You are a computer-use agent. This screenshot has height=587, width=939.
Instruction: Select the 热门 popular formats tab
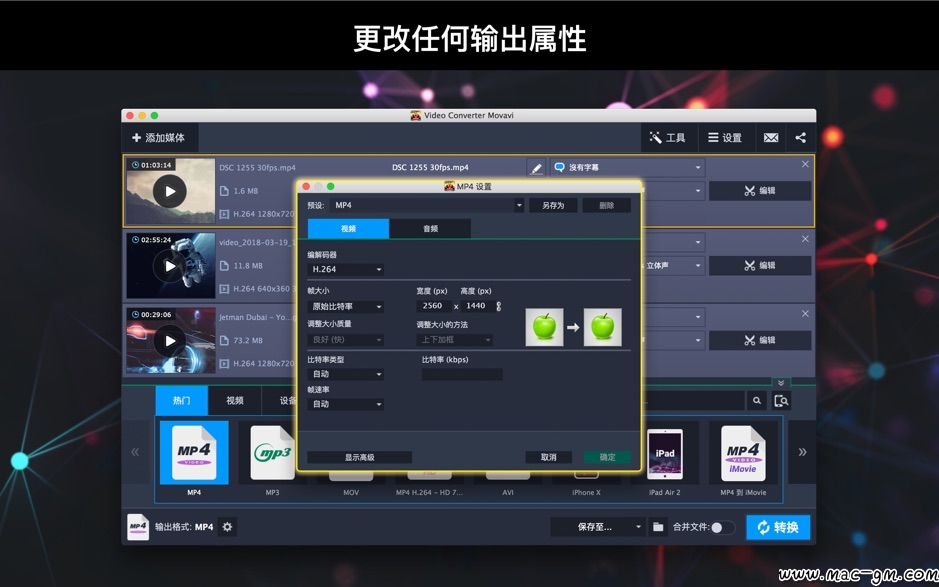pos(181,401)
